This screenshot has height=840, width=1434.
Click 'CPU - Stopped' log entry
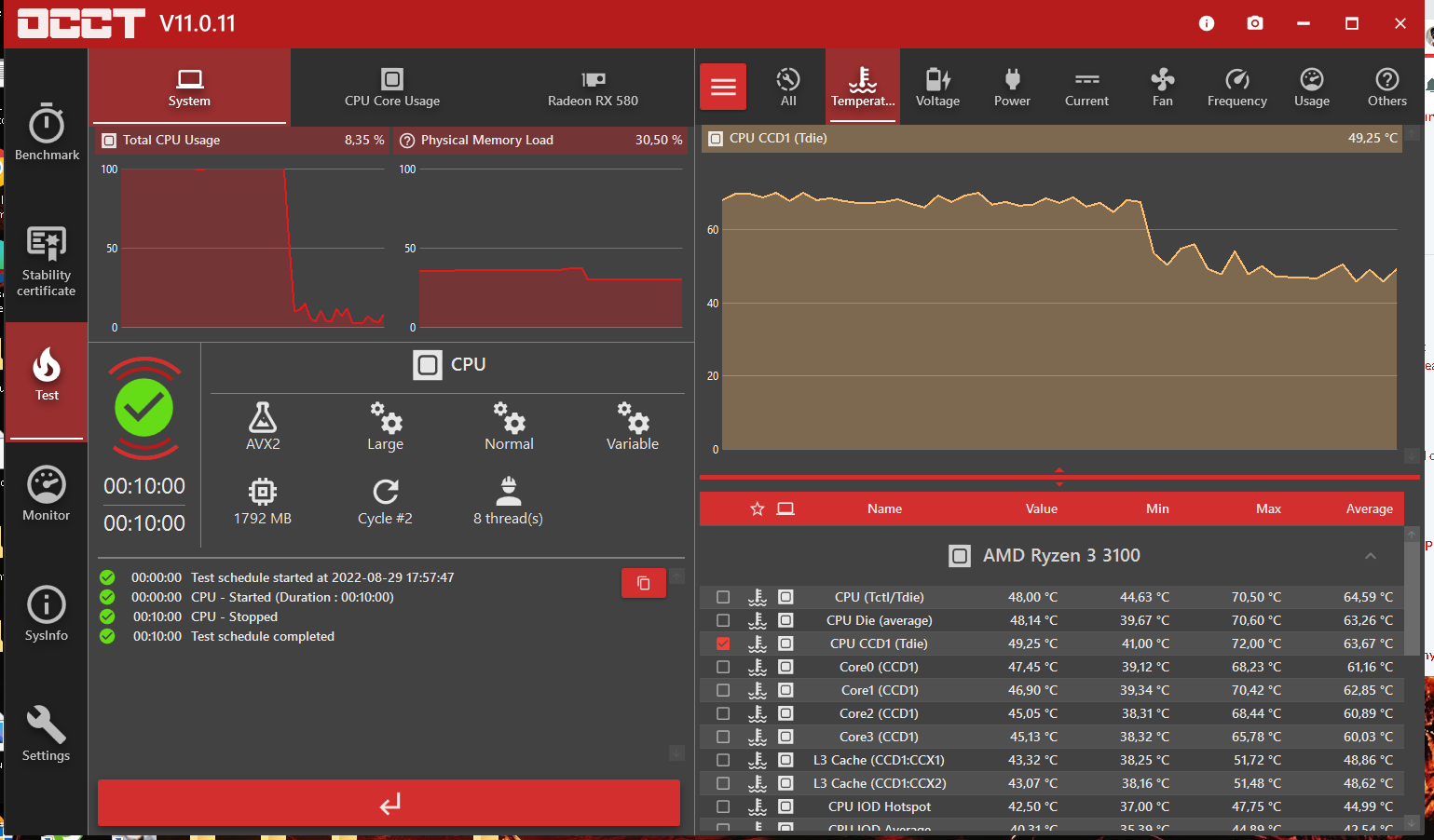pyautogui.click(x=234, y=616)
